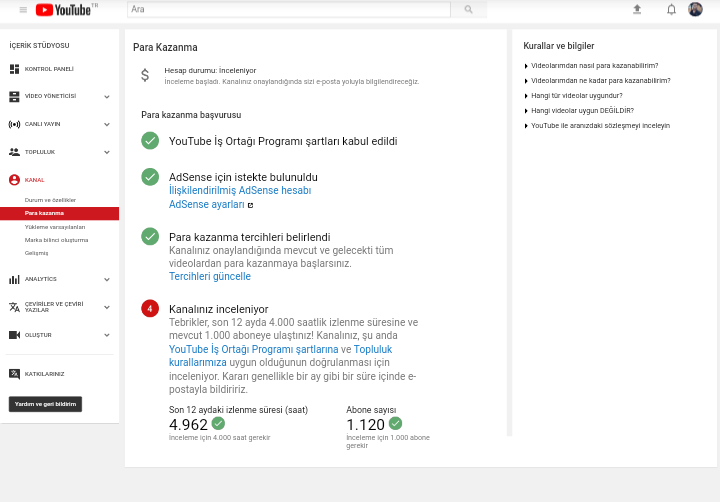Image resolution: width=720 pixels, height=502 pixels.
Task: Expand 'Hangi tür videolar uygundur?' triangle
Action: pos(526,96)
